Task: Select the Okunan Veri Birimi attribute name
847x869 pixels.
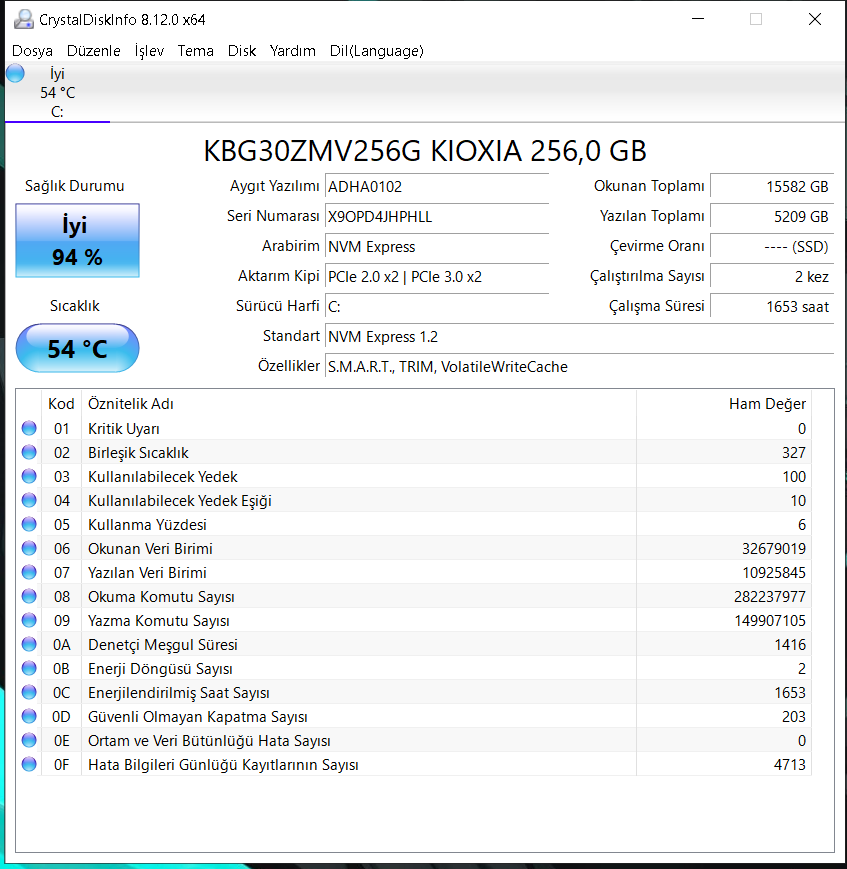Action: (150, 549)
